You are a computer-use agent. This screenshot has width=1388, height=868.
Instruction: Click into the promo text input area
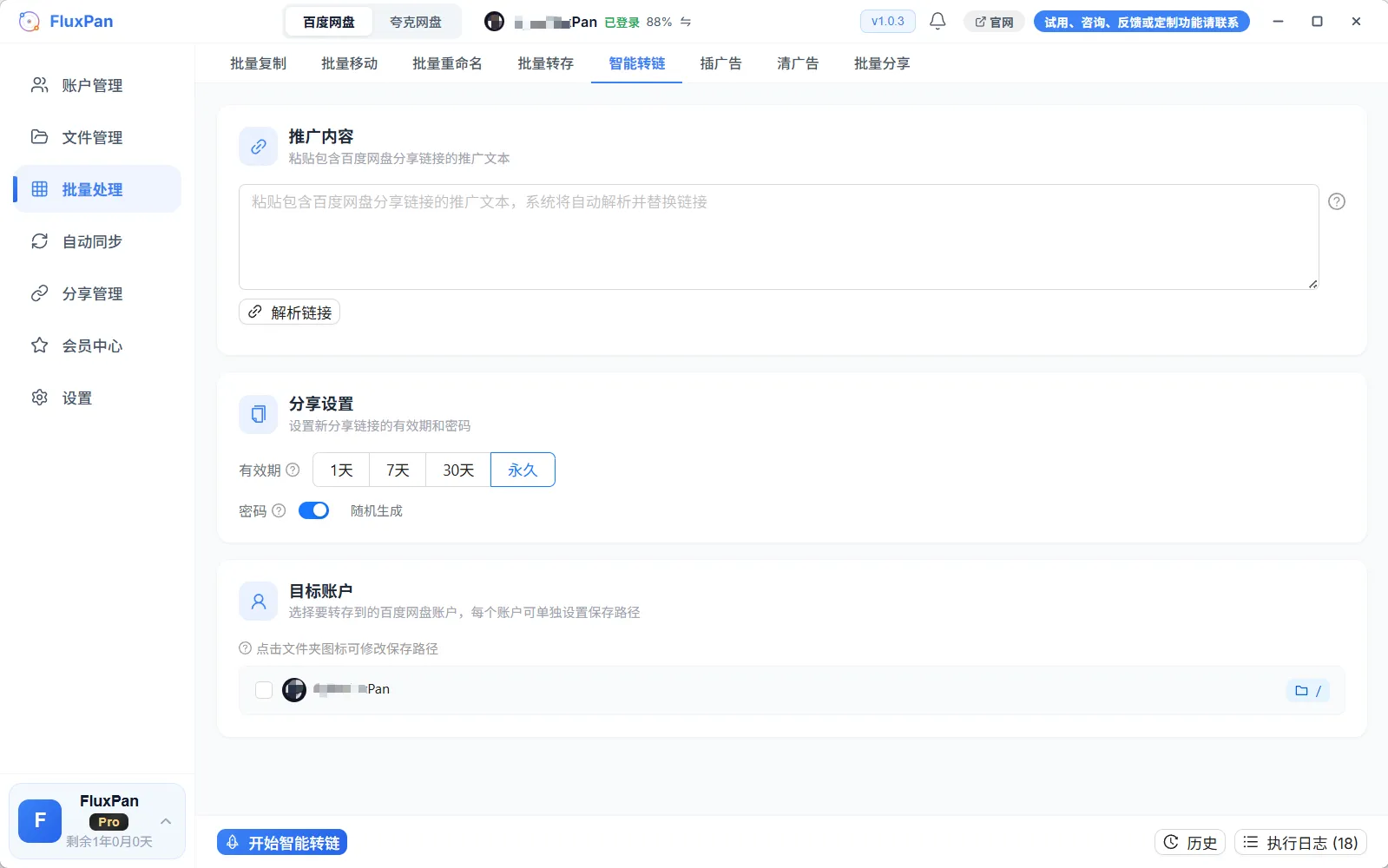(x=779, y=237)
